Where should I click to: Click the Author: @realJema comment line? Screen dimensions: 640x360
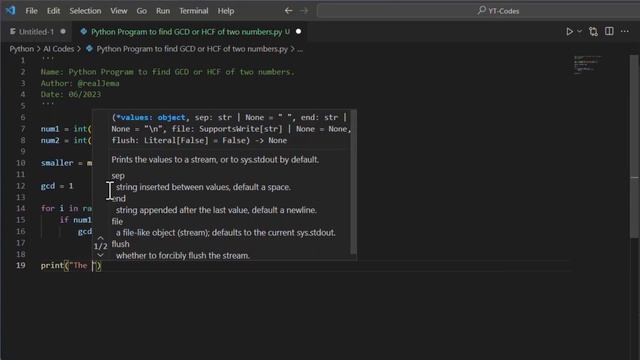(80, 83)
